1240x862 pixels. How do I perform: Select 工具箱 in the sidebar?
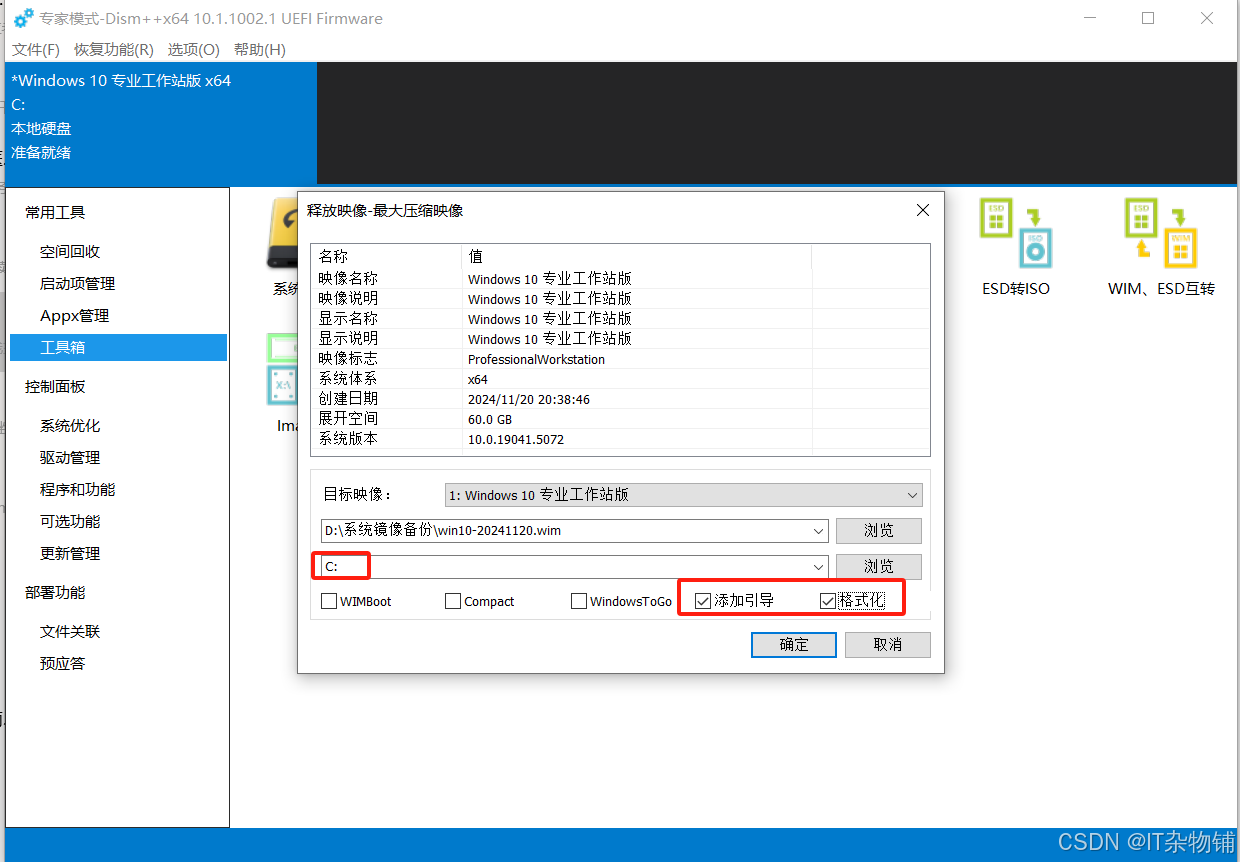coord(118,348)
